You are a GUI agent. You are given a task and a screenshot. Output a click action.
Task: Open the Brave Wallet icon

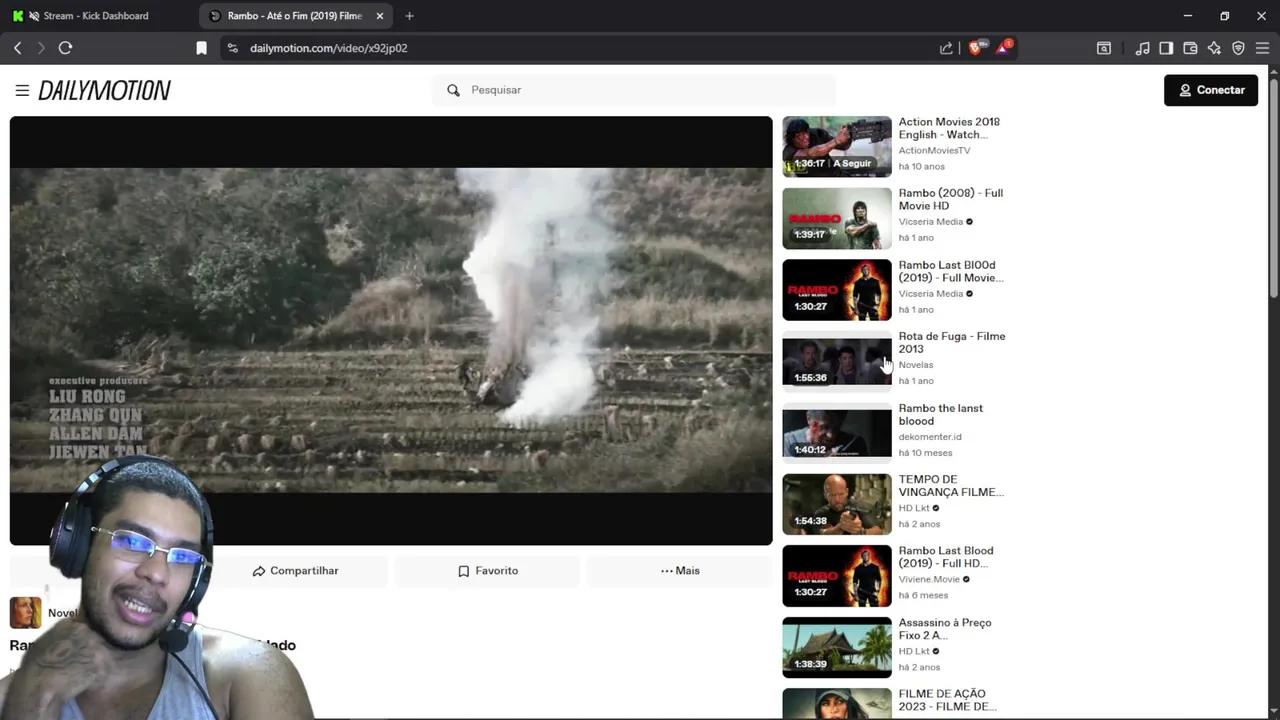point(1190,48)
